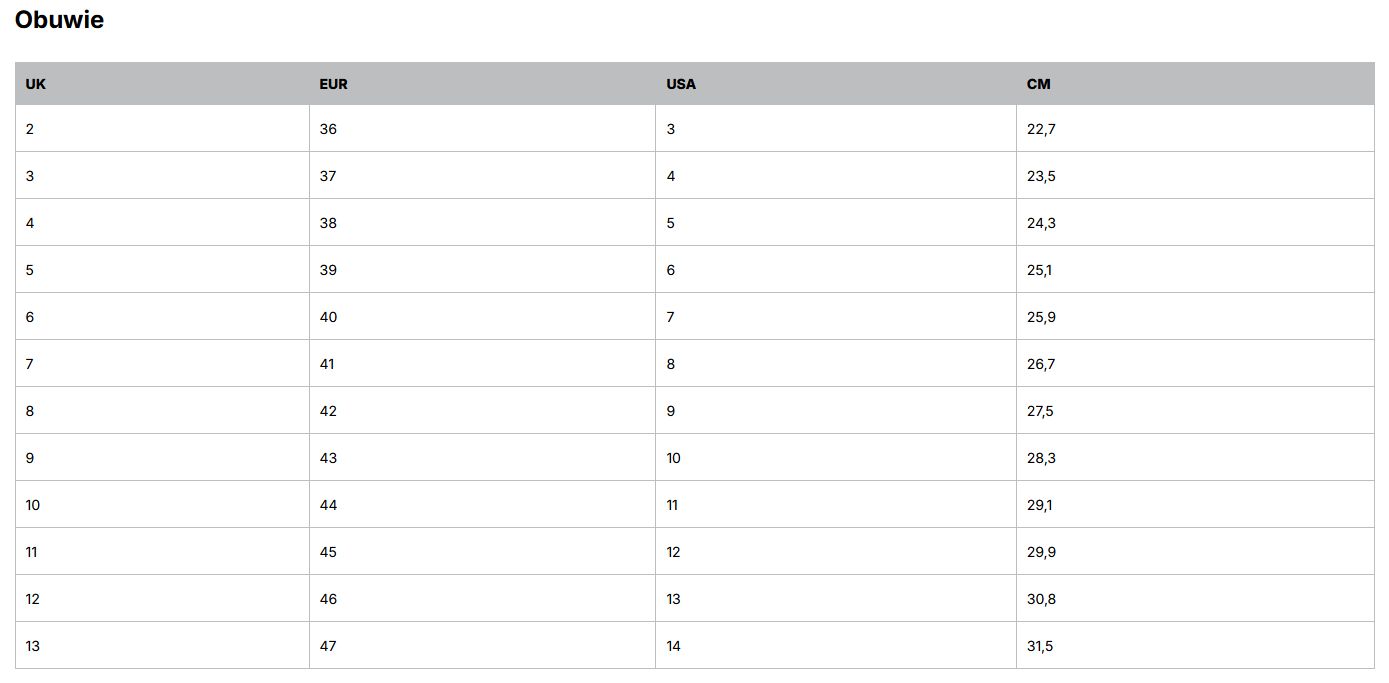Click CM value 26,7 cell
Screen dimensions: 1389x683
[1041, 364]
